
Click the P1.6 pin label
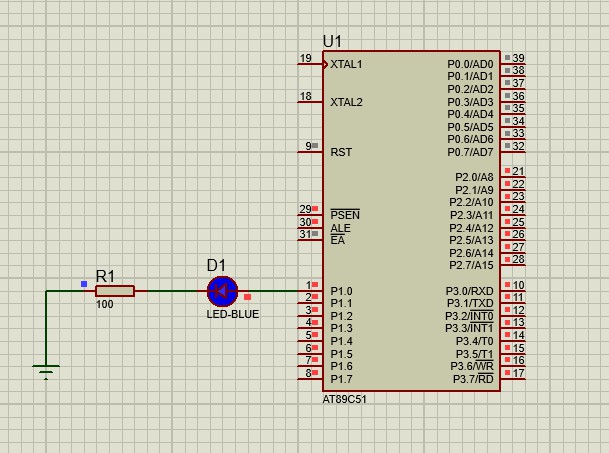(341, 366)
